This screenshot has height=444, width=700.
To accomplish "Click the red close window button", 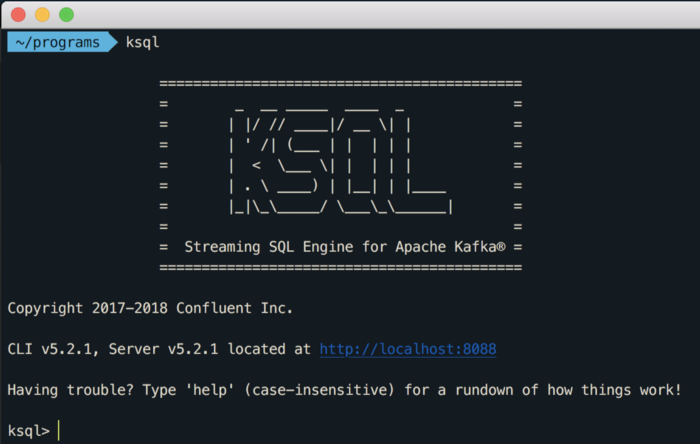I will pyautogui.click(x=18, y=15).
